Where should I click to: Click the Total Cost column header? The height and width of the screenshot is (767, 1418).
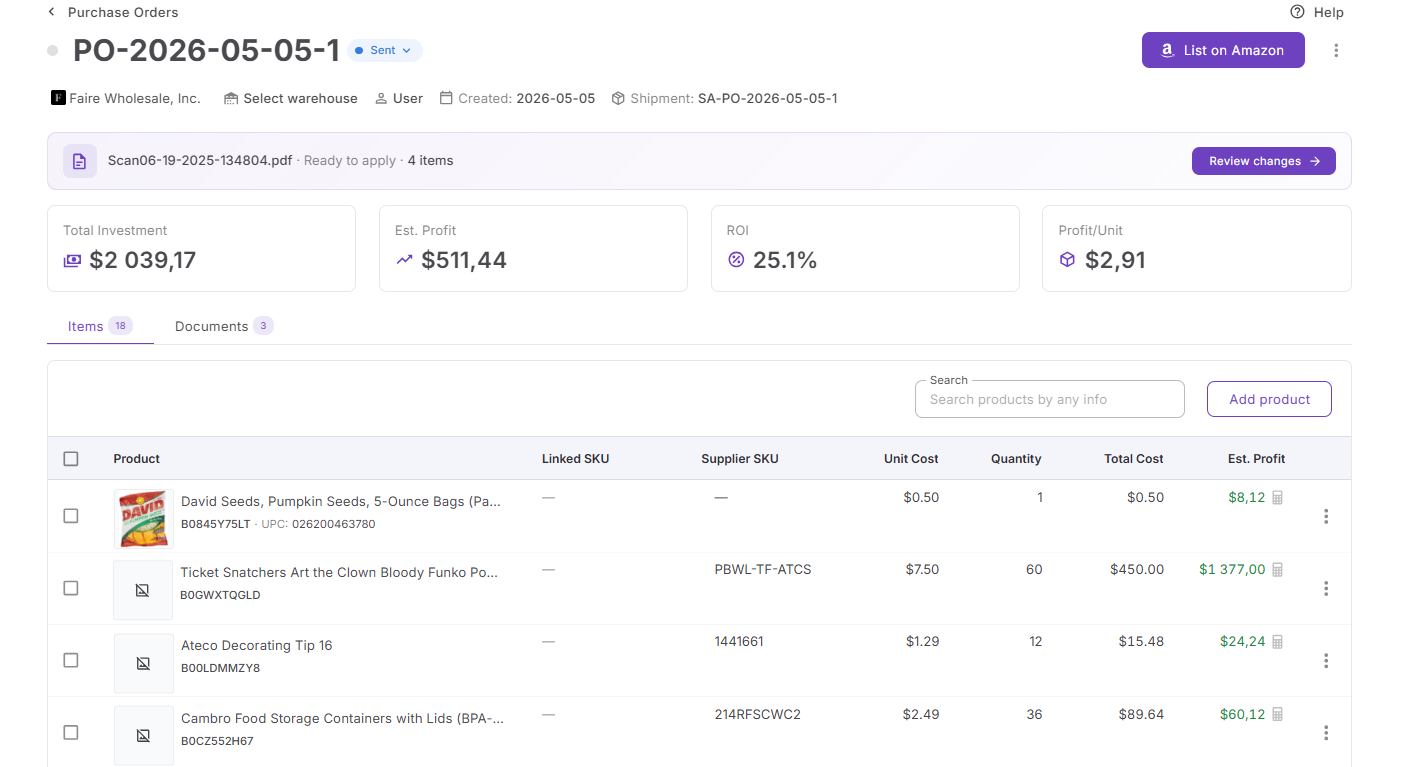[1134, 458]
